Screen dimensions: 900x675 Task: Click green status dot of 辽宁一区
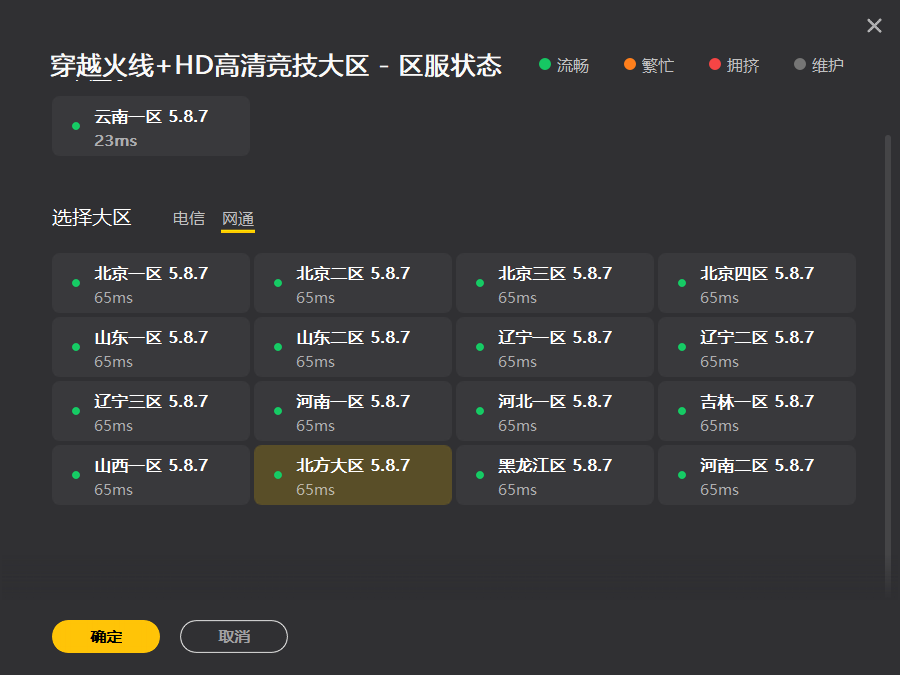(x=480, y=347)
